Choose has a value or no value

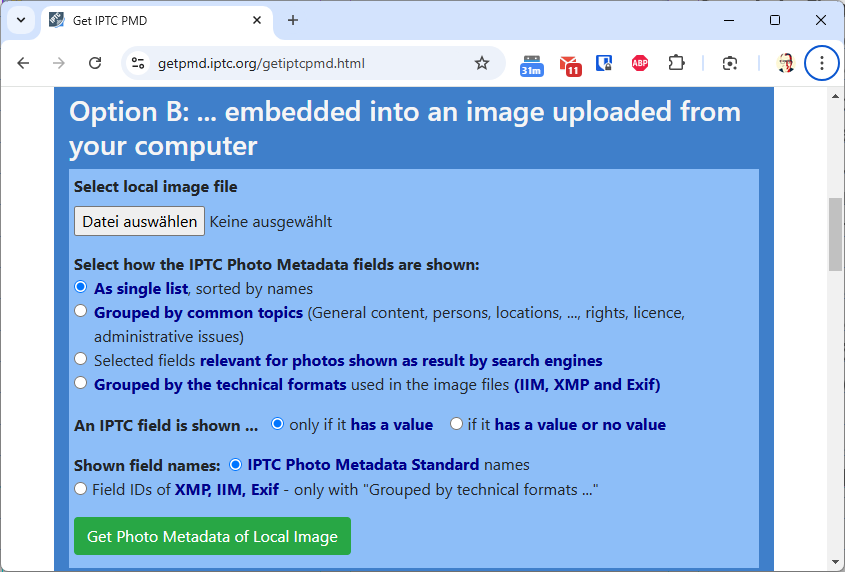click(x=456, y=424)
